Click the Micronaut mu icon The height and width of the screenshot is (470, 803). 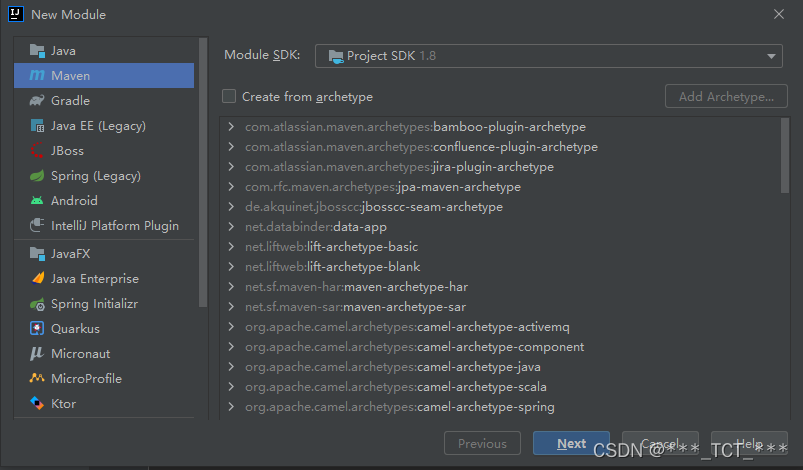(37, 353)
